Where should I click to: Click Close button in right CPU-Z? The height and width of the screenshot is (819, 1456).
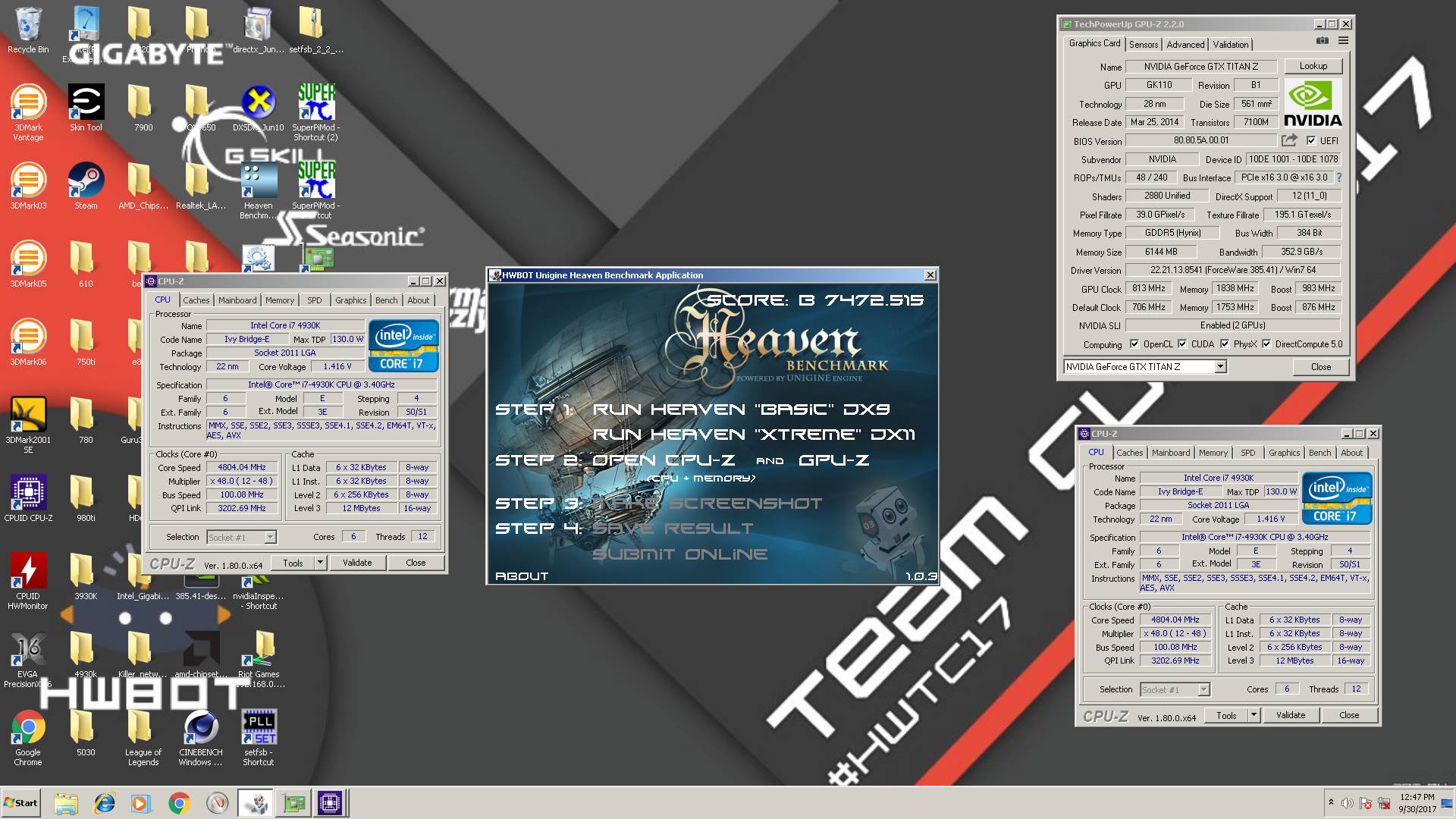pyautogui.click(x=1349, y=715)
